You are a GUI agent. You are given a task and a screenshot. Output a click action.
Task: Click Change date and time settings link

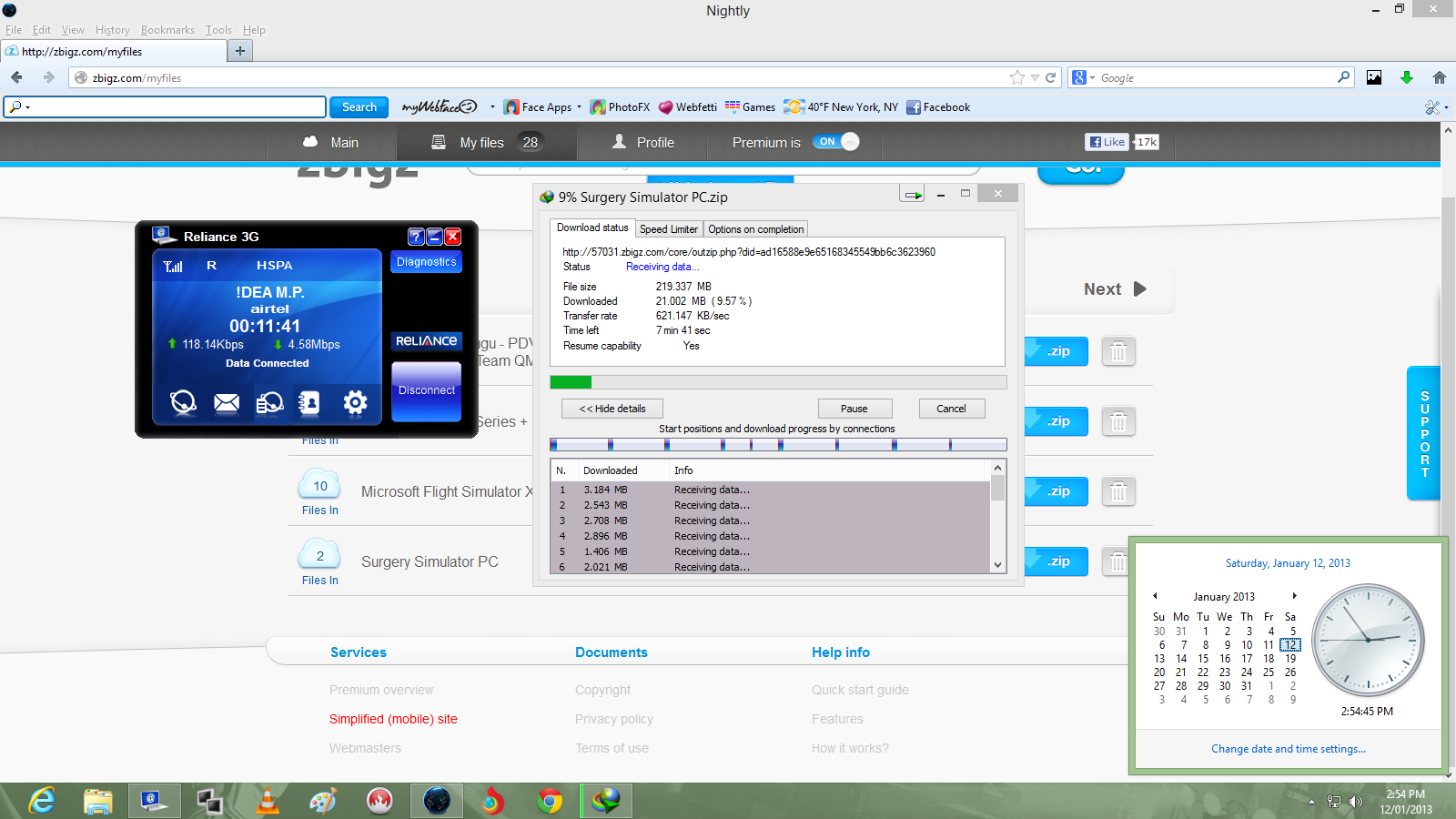coord(1289,749)
